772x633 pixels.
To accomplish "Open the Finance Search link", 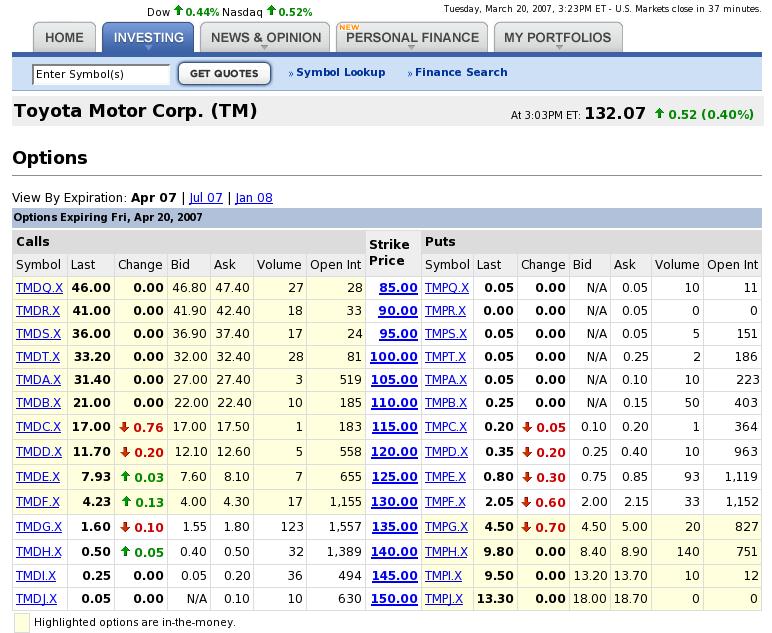I will tap(461, 72).
